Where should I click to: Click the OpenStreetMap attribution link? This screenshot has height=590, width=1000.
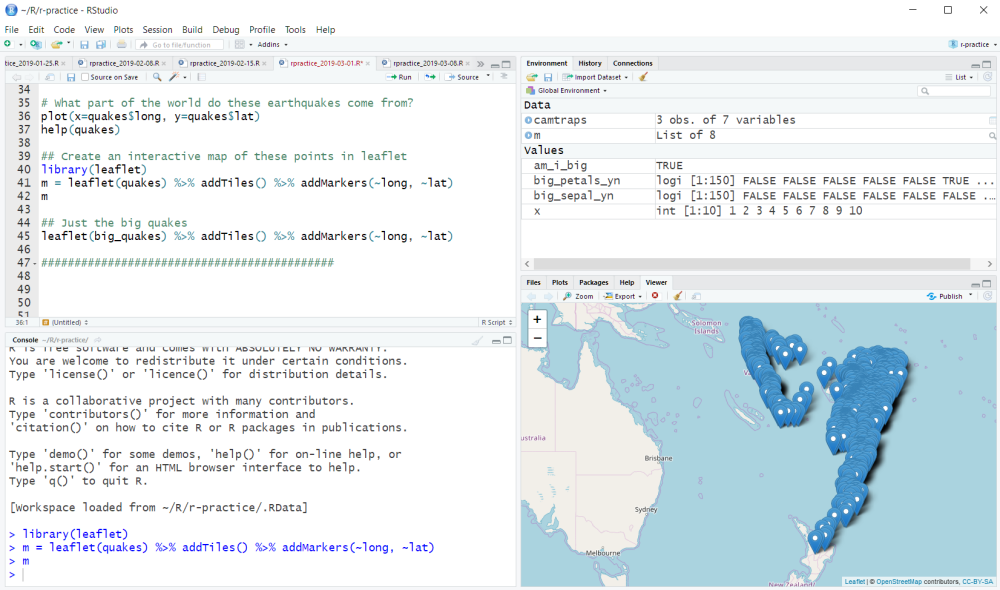click(x=899, y=582)
